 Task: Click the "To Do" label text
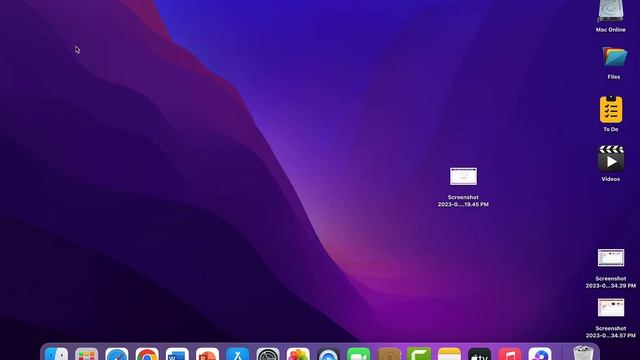tap(611, 129)
